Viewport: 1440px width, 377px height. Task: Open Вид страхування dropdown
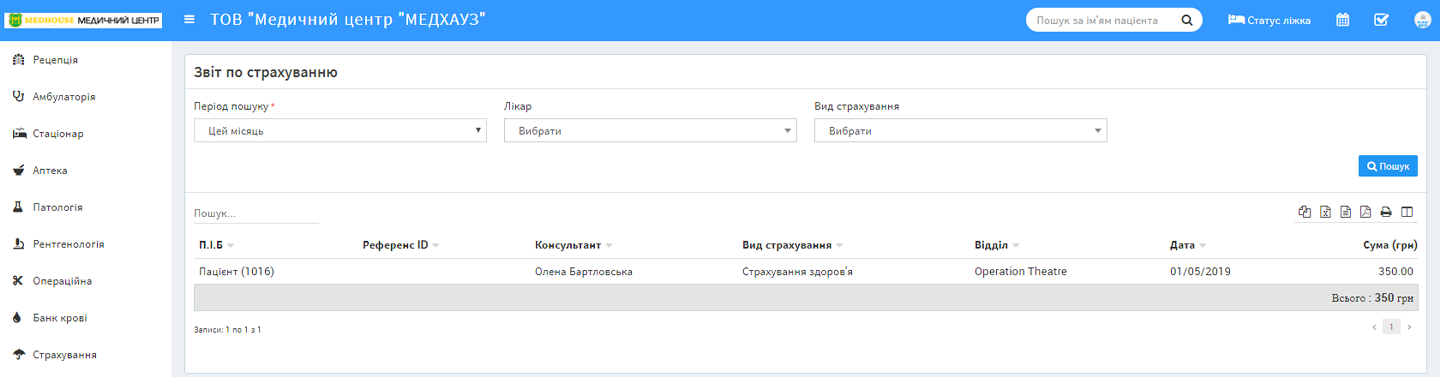960,131
